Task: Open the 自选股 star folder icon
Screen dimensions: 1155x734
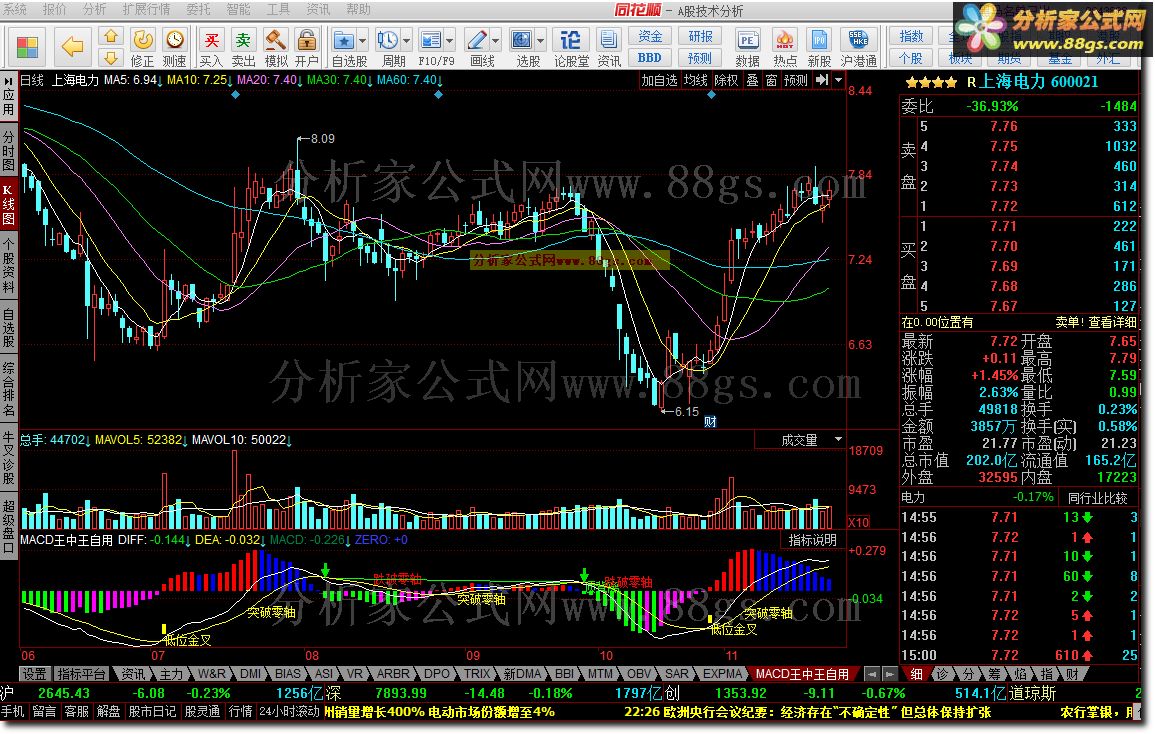Action: click(x=343, y=40)
